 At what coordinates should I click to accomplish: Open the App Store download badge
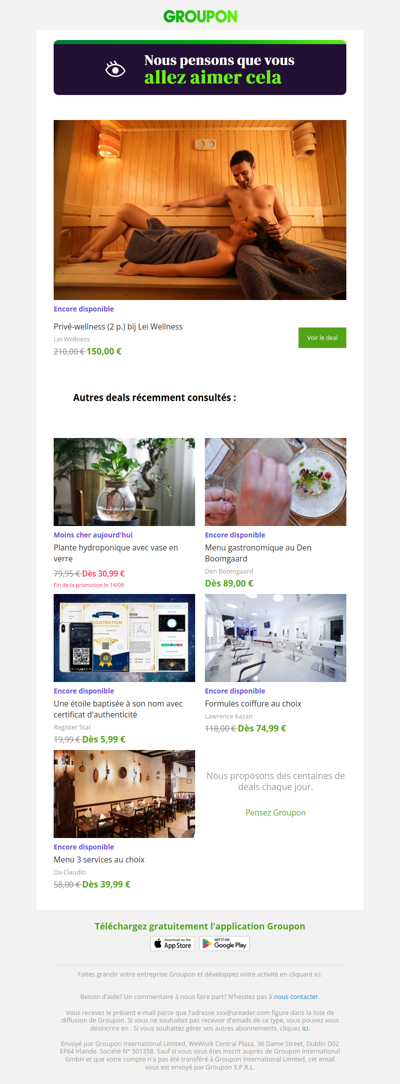click(173, 944)
